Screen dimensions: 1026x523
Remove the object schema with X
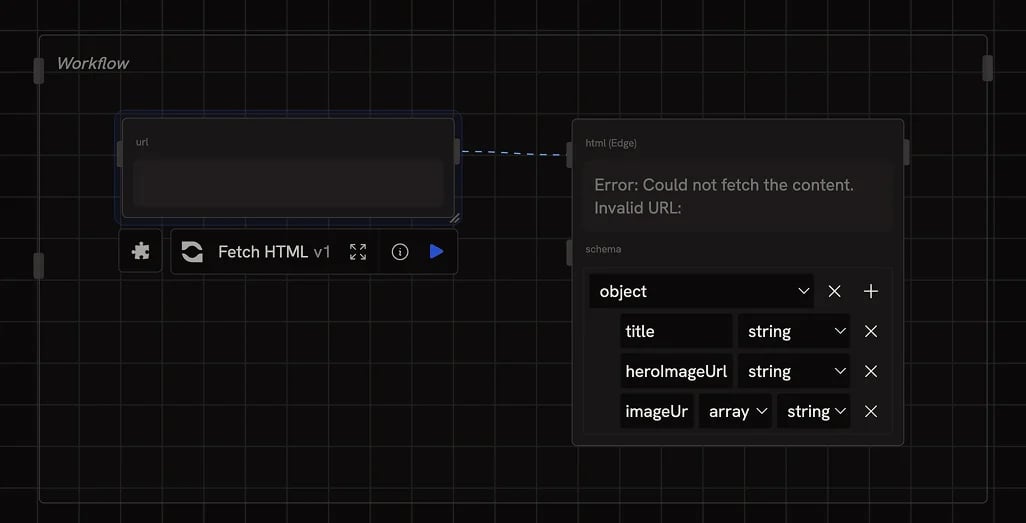834,291
